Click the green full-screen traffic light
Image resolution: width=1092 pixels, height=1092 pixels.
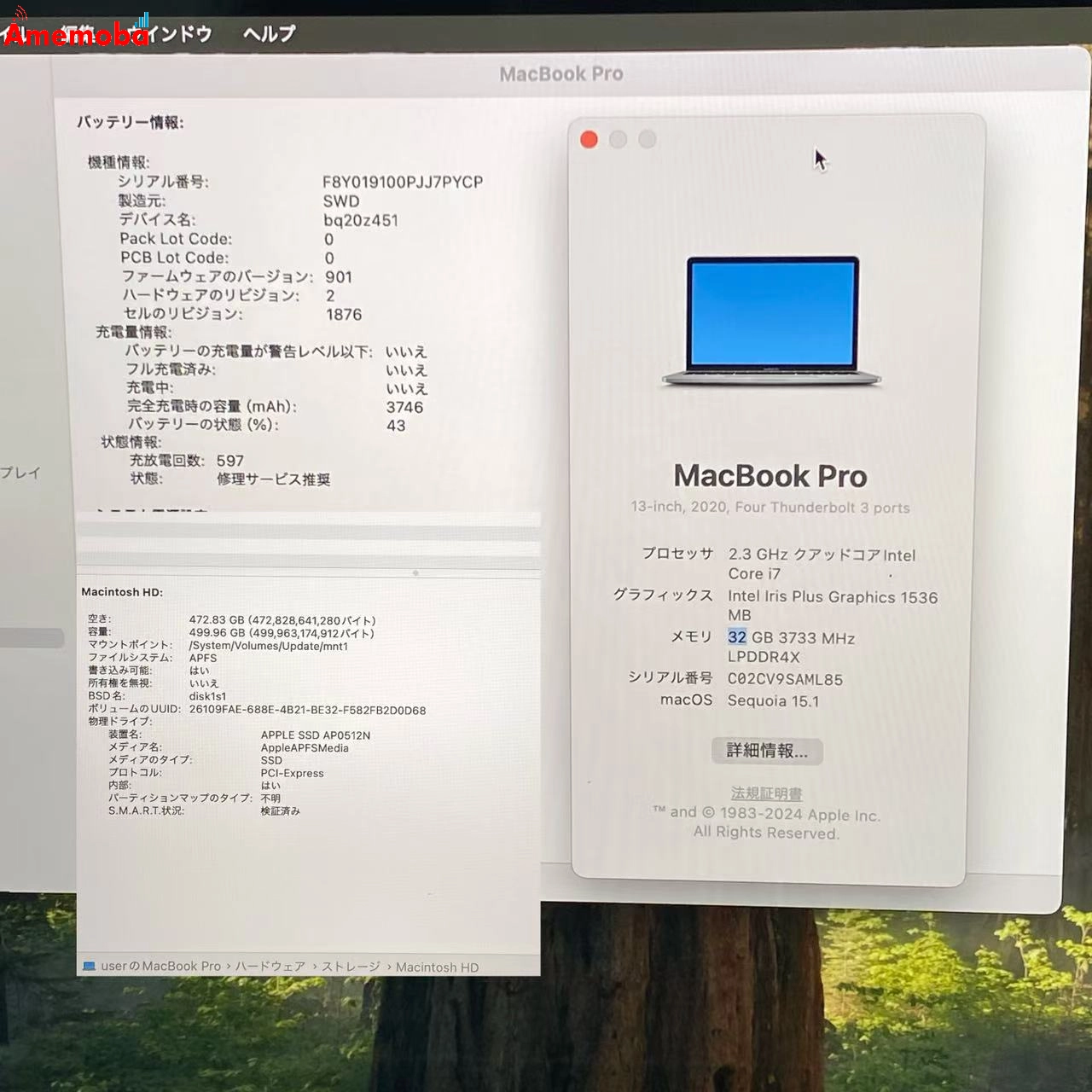(645, 139)
